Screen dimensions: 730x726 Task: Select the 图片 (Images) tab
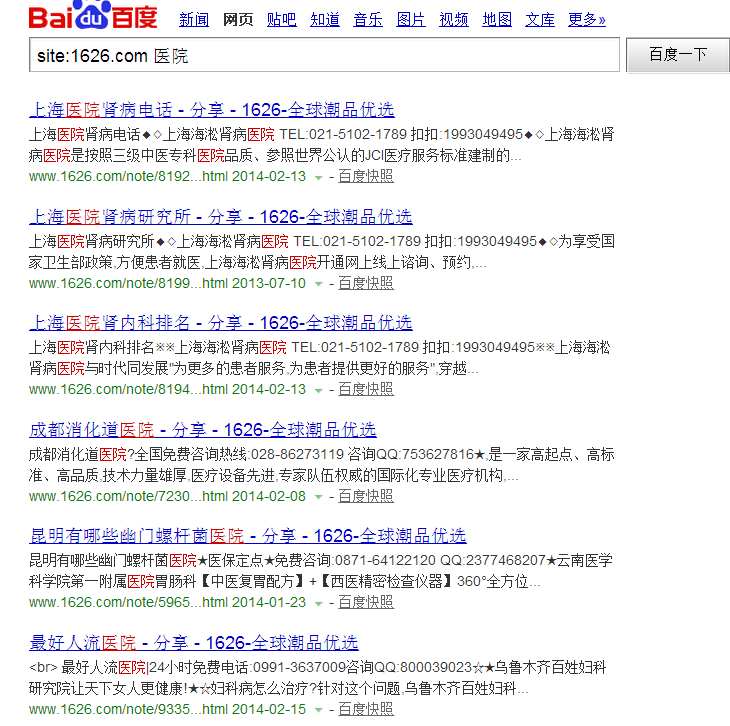pos(411,20)
